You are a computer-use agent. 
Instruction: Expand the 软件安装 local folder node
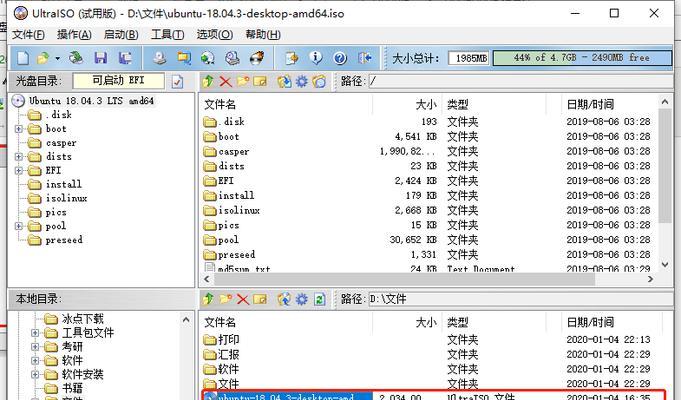[35, 375]
